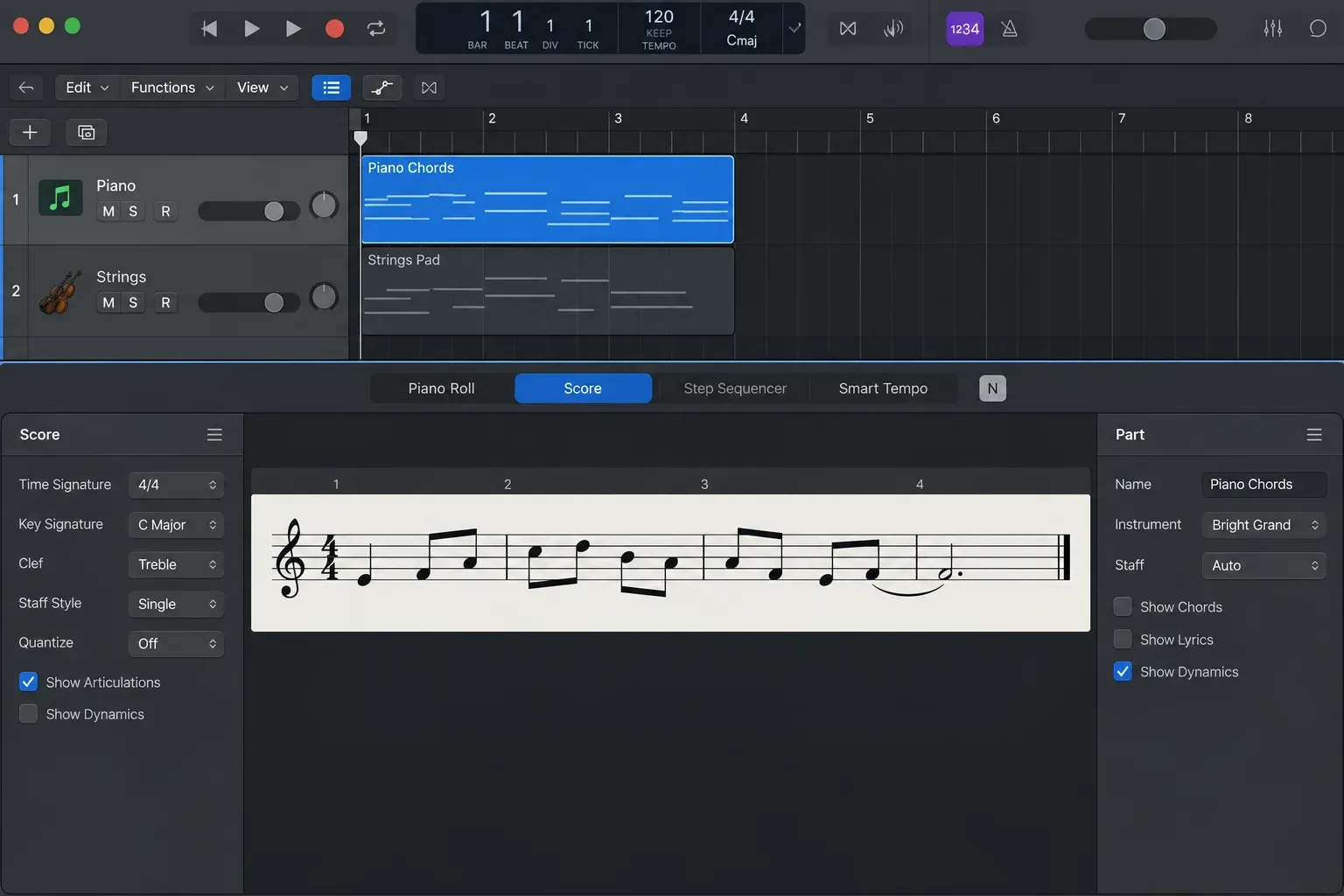Enable Show Dynamics in Score panel
Screen dimensions: 1344x896
29,714
